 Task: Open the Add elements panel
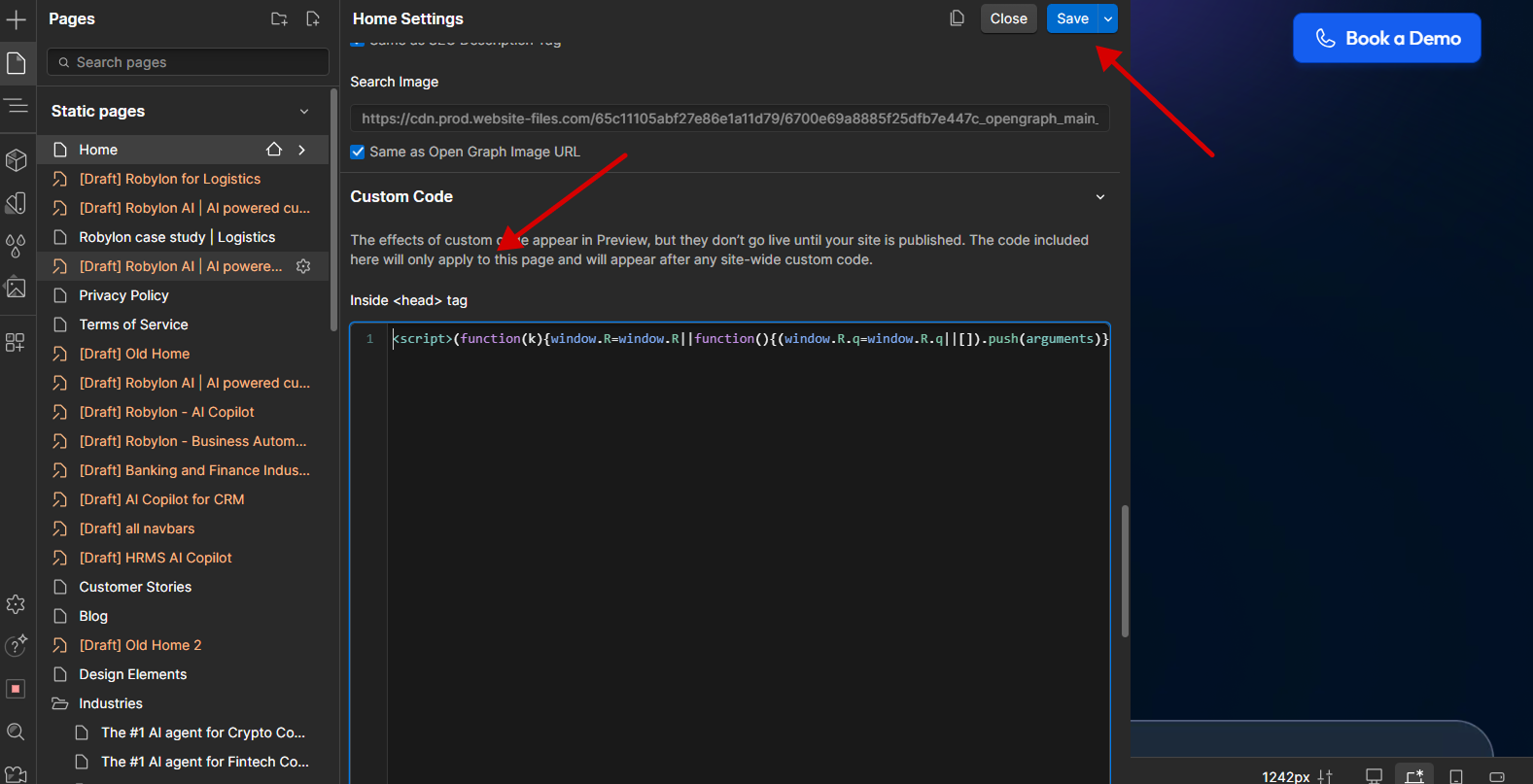(17, 19)
